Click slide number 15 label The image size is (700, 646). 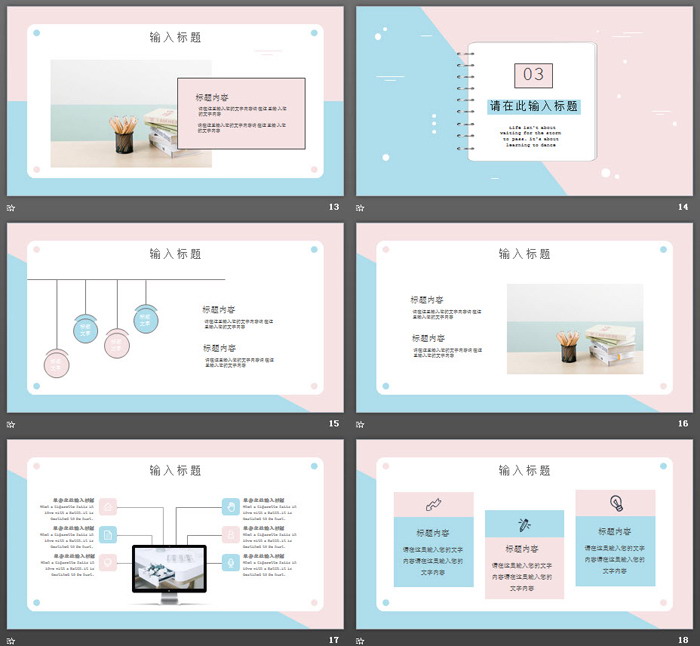[334, 423]
